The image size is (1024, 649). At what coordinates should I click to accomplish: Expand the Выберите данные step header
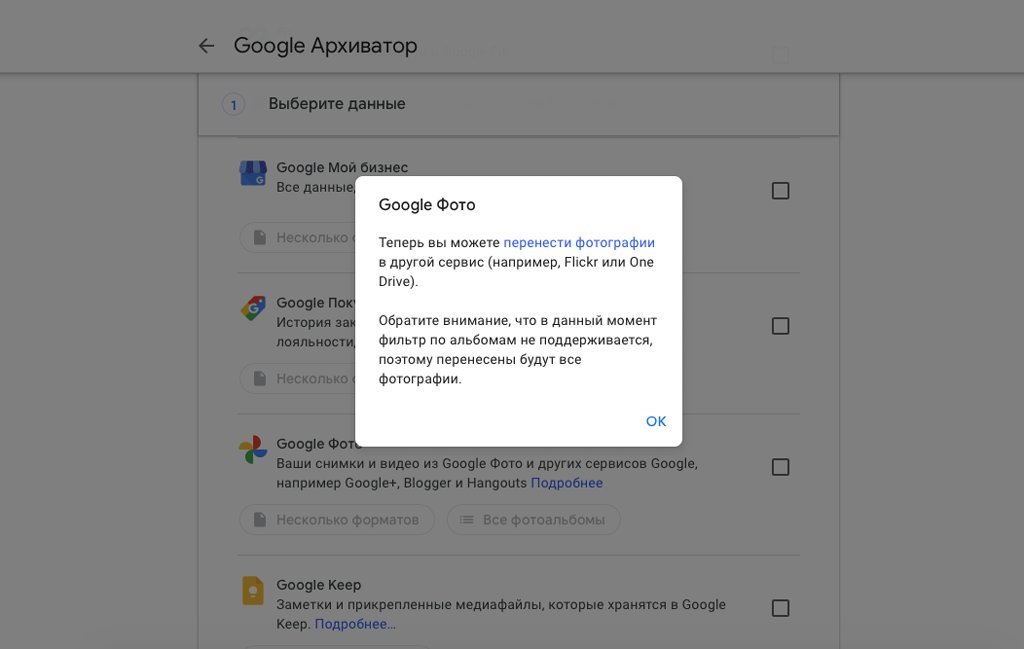(x=519, y=104)
